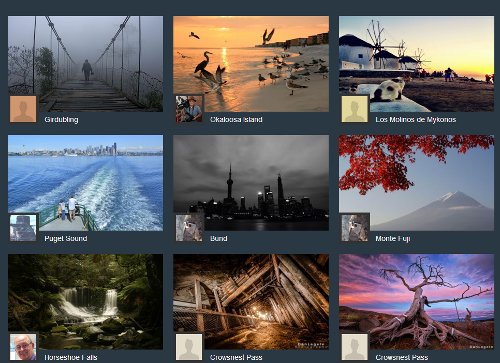Open the black-and-white Bund skyline photo

coord(251,183)
